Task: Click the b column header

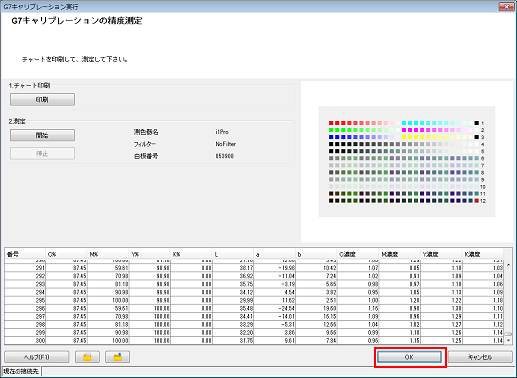Action: (316, 254)
